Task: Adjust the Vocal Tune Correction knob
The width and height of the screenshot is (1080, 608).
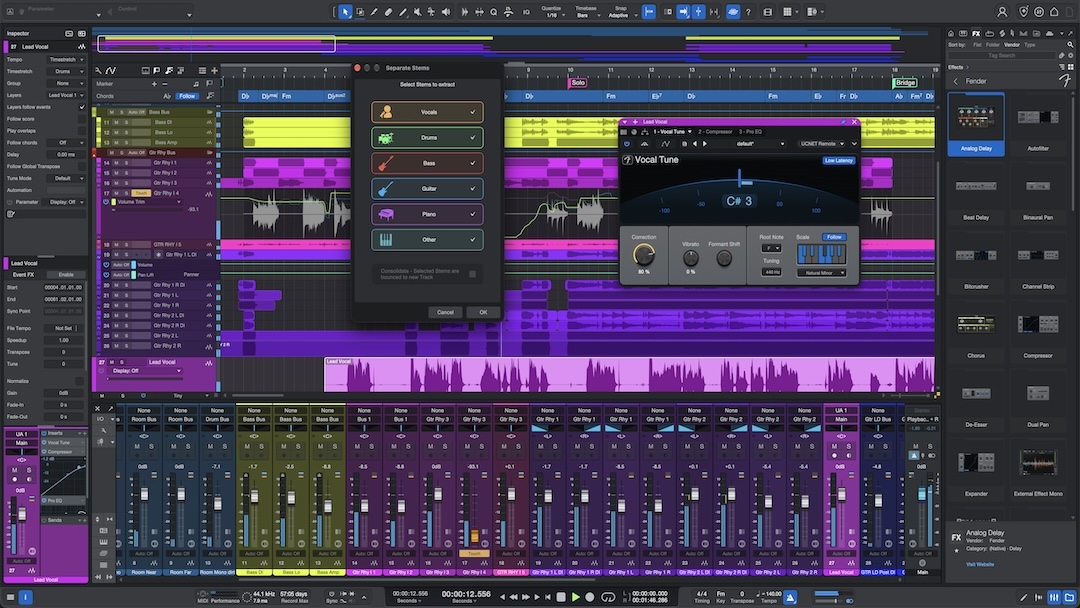Action: pos(643,255)
